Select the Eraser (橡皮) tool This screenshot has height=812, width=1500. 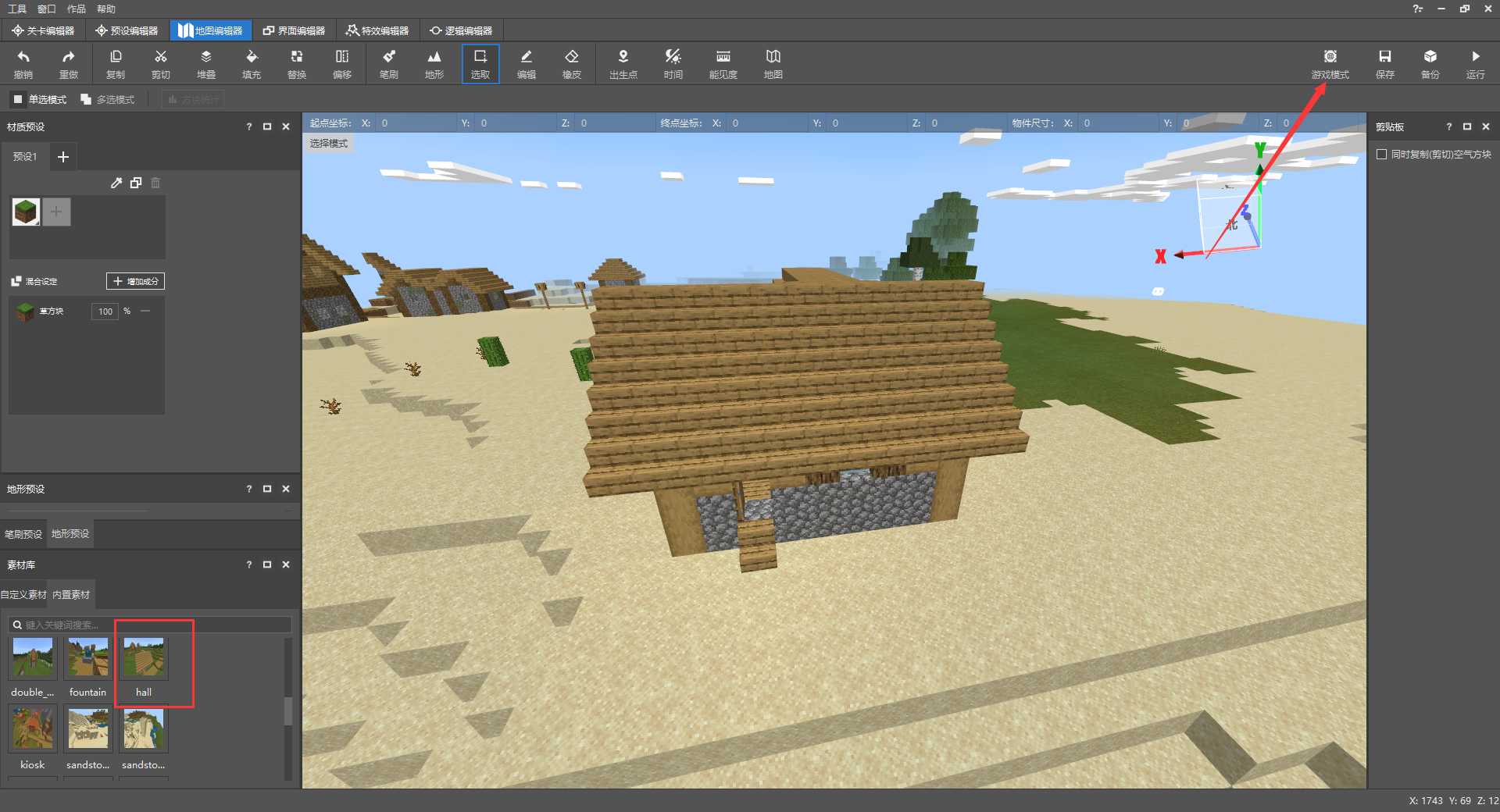pyautogui.click(x=572, y=63)
